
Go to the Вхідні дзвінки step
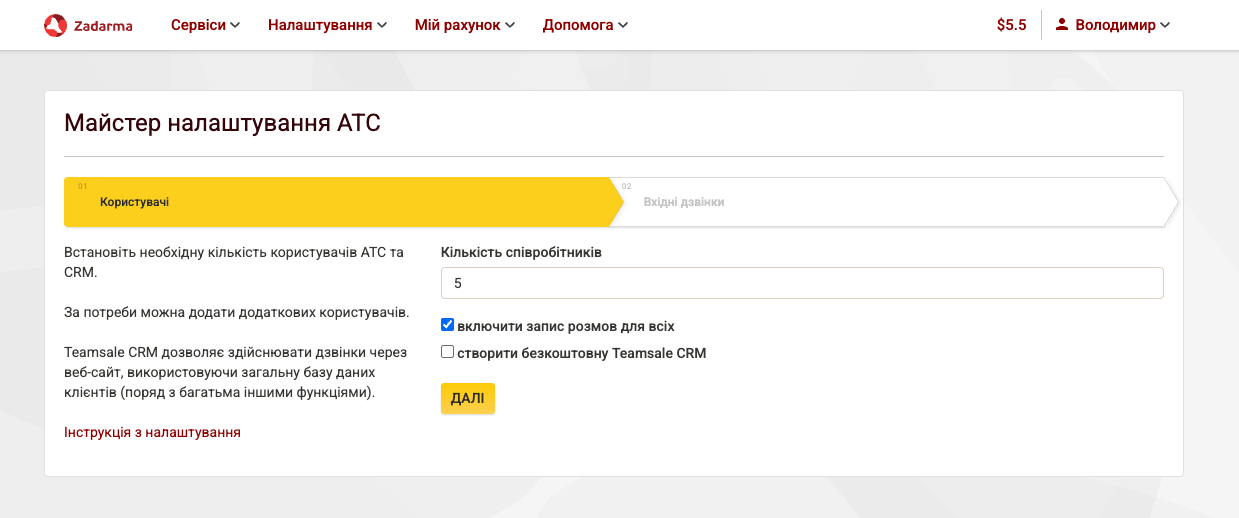click(684, 202)
